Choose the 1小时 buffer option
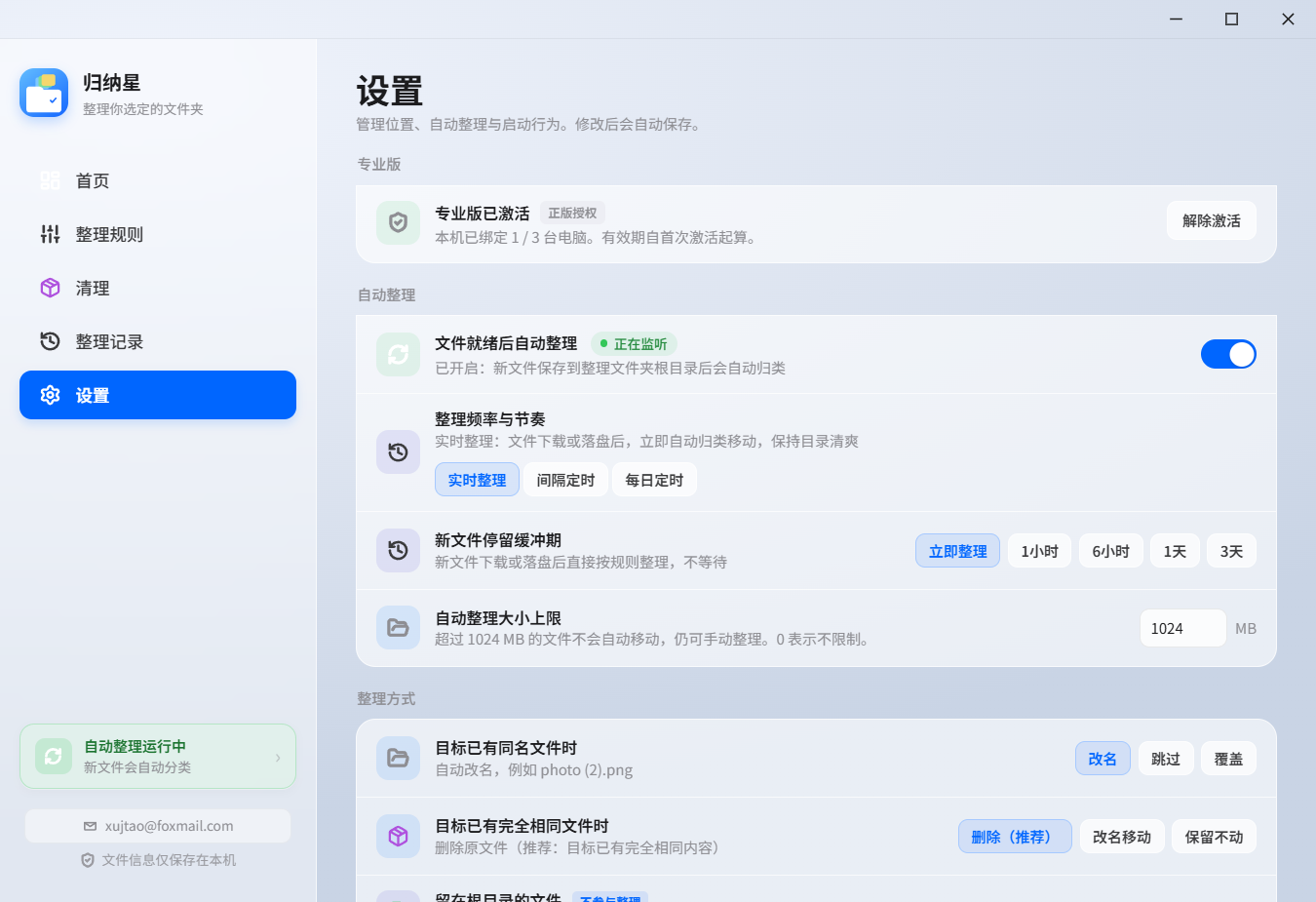1316x902 pixels. tap(1040, 551)
